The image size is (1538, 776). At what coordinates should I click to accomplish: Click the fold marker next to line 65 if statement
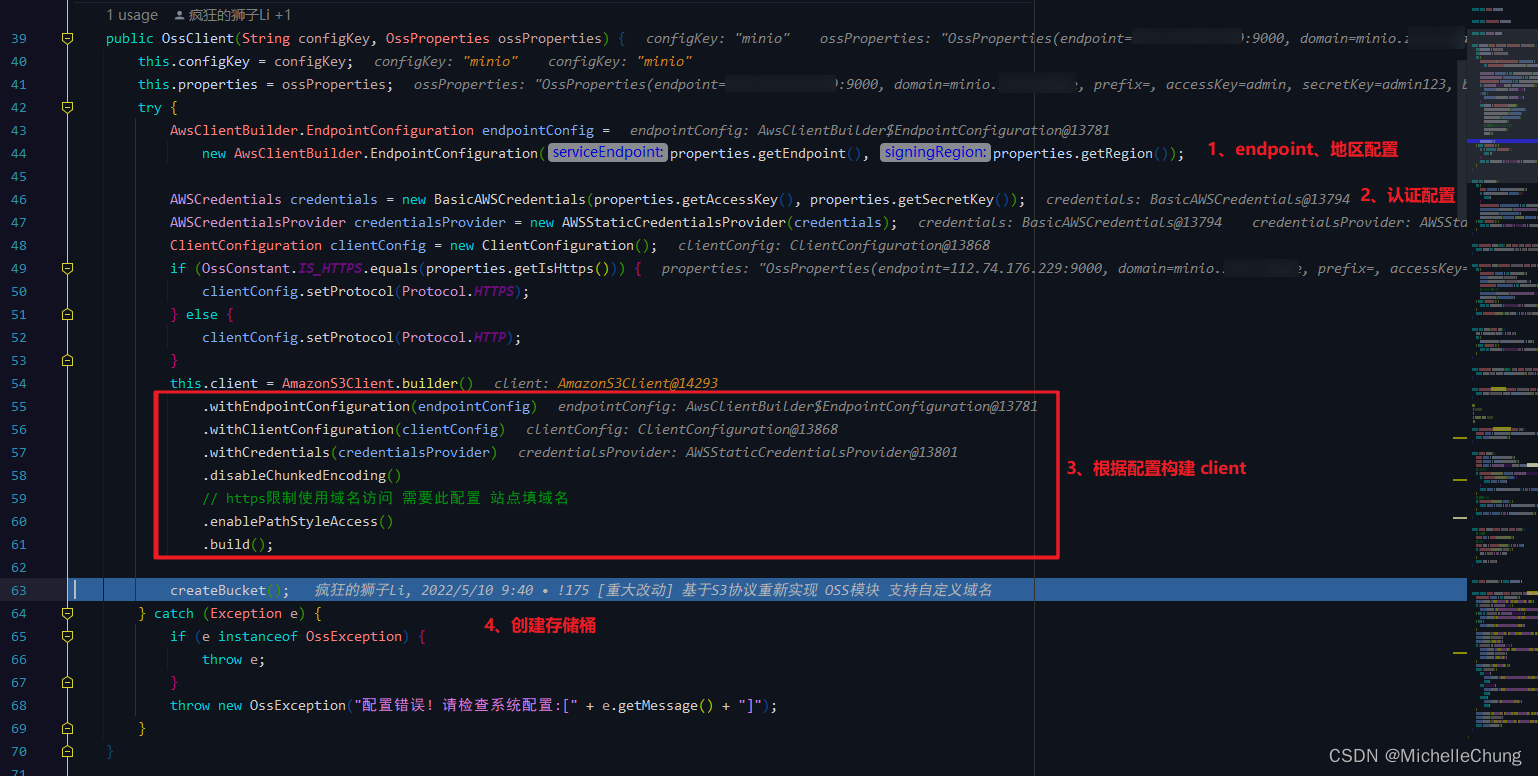click(66, 636)
